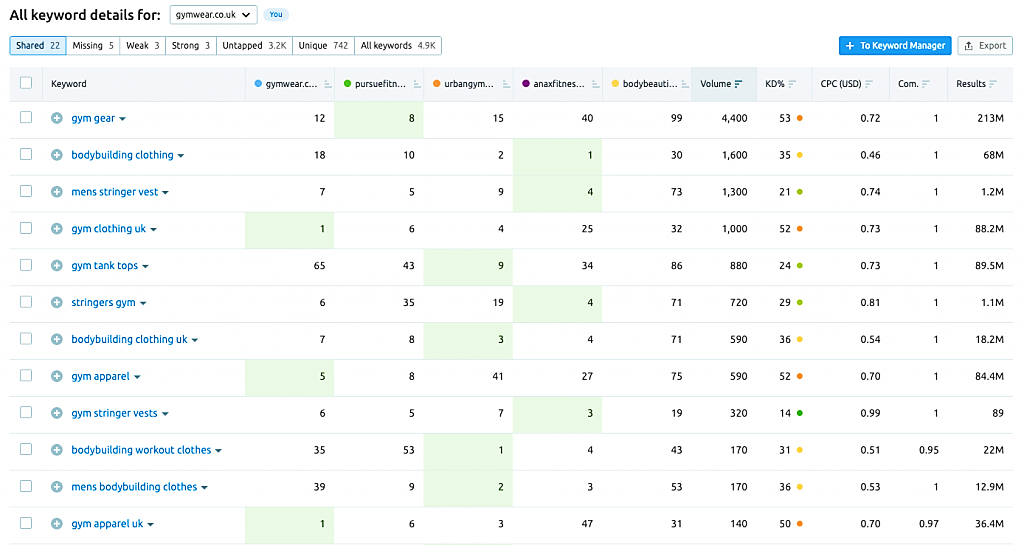1024x545 pixels.
Task: Click the plus icon beside gym gear
Action: pos(57,118)
